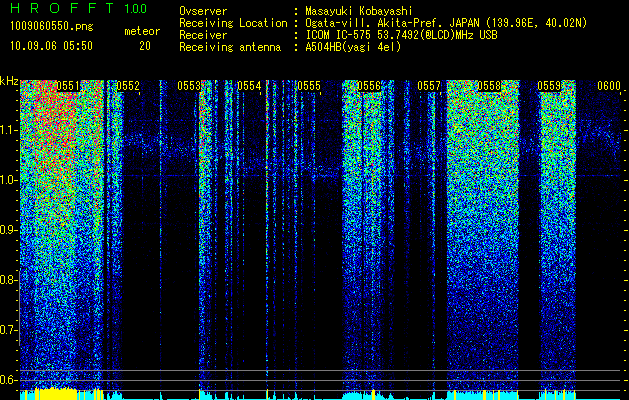Click the 0.6 kHz axis label
The image size is (629, 400).
click(x=8, y=380)
